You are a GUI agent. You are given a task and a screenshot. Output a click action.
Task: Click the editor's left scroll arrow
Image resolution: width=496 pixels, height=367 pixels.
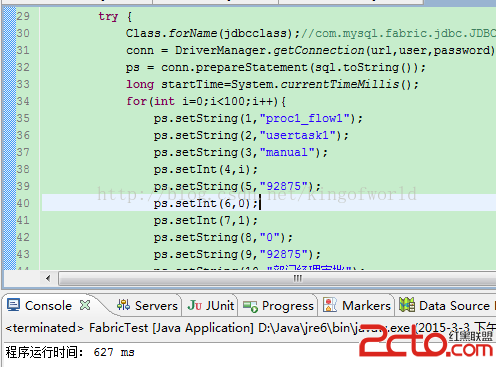click(49, 278)
